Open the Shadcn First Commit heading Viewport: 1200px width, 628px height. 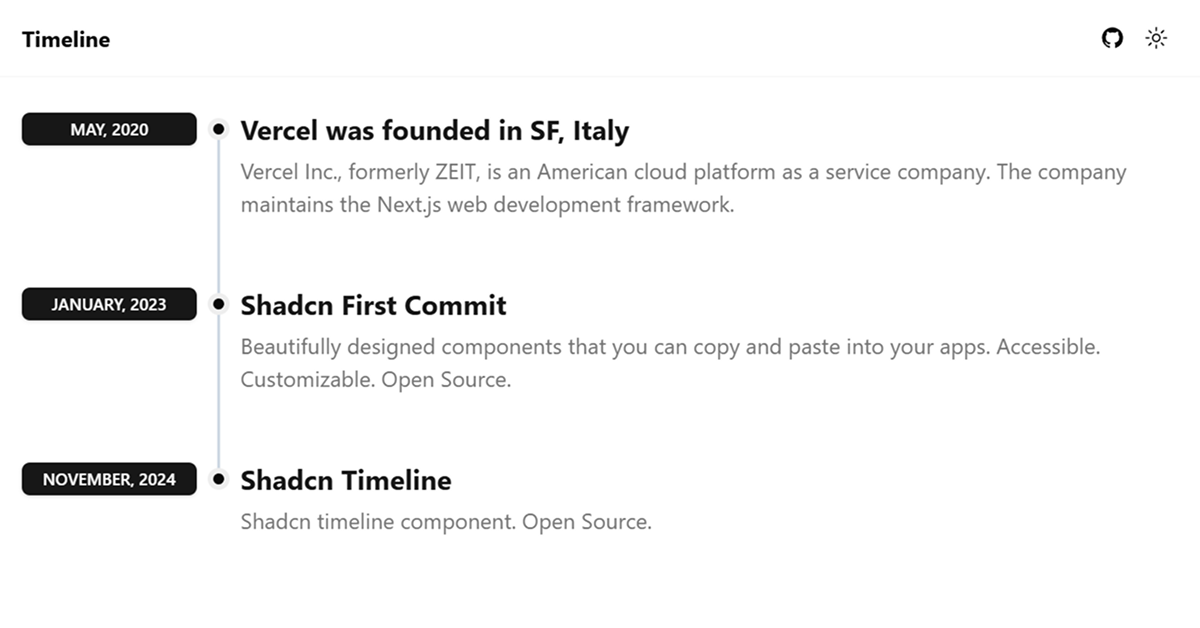click(x=373, y=305)
